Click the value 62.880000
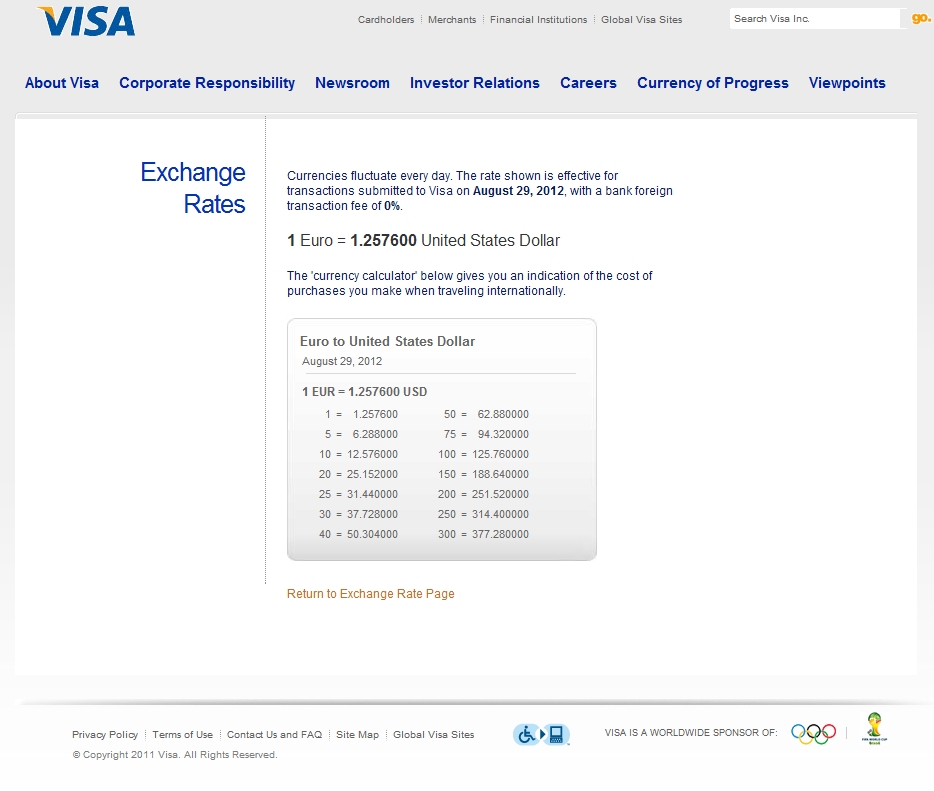The image size is (934, 791). tap(503, 414)
